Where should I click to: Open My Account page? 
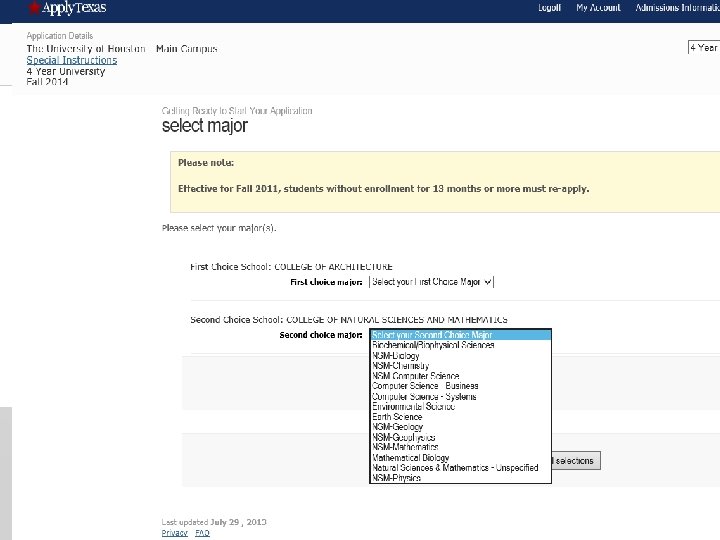(x=598, y=8)
